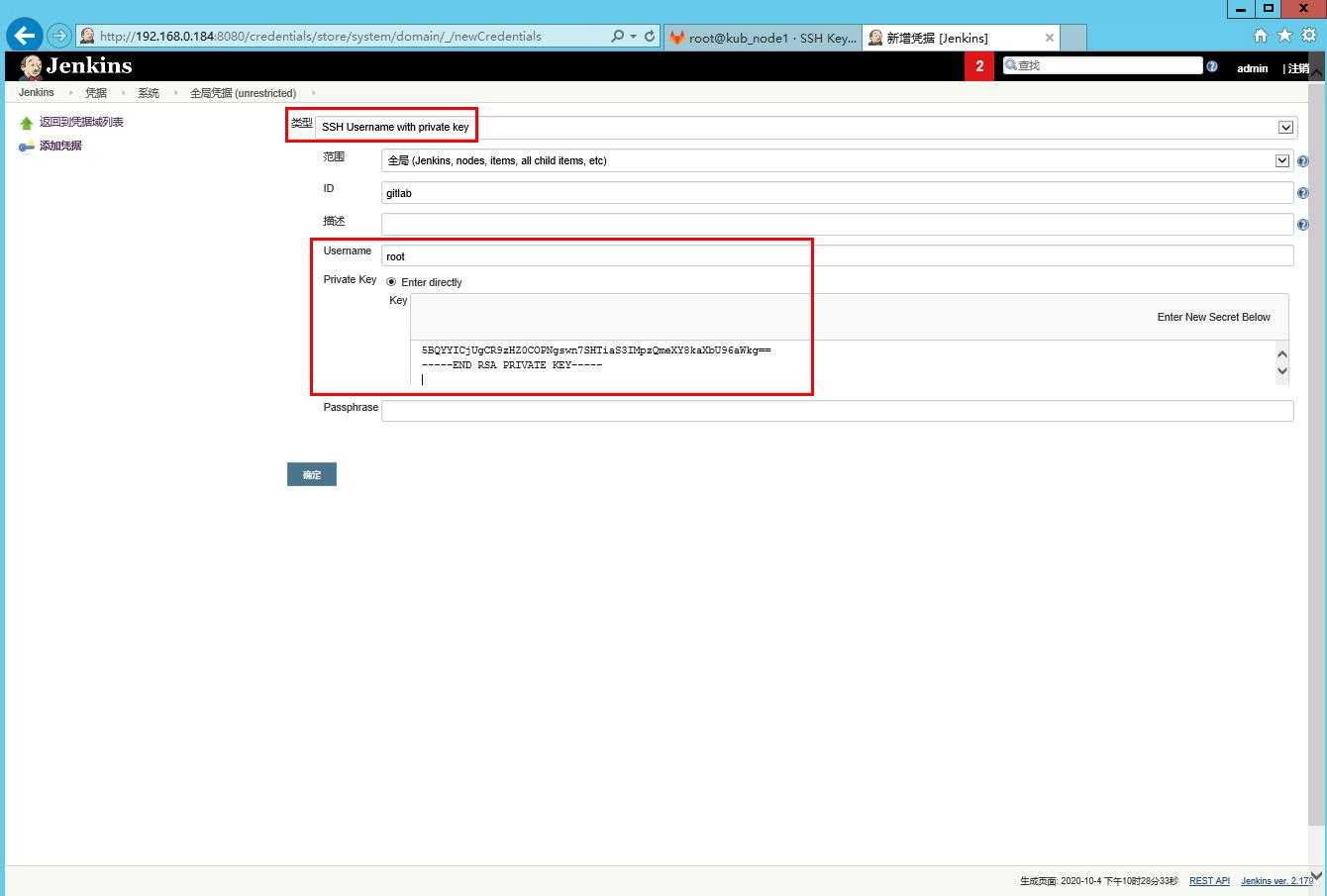Click help icon next to 描述 field
Screen dimensions: 1327x896
[1302, 225]
